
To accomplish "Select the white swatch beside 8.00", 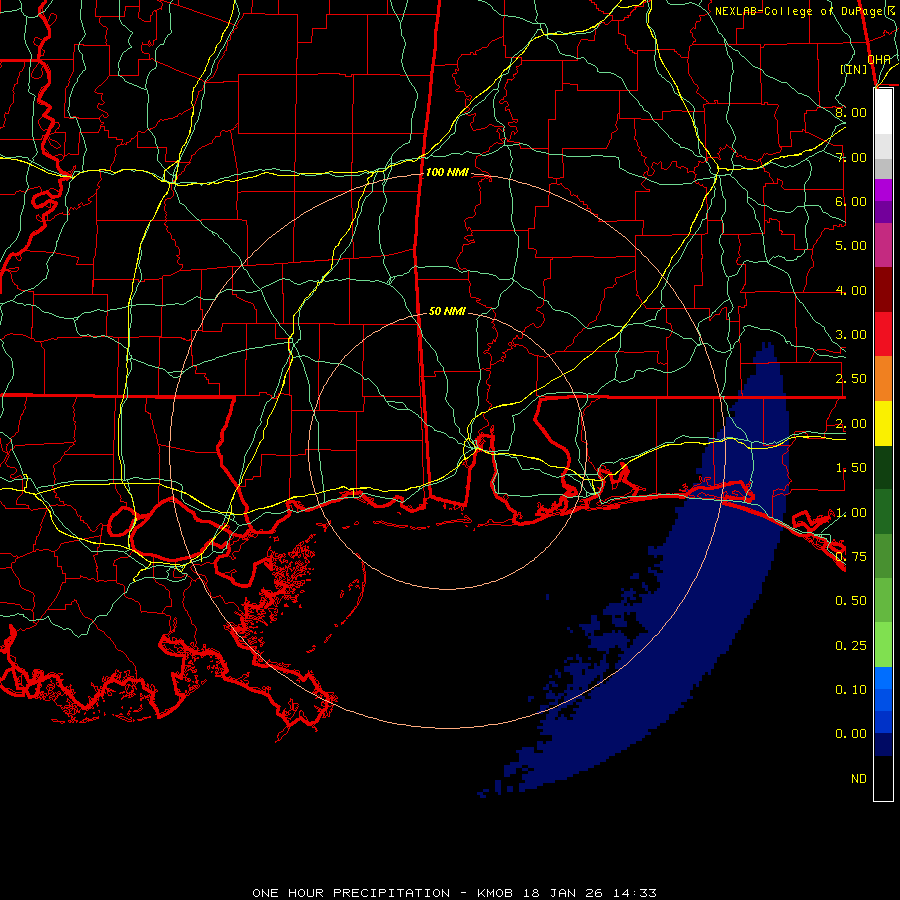I will click(883, 112).
